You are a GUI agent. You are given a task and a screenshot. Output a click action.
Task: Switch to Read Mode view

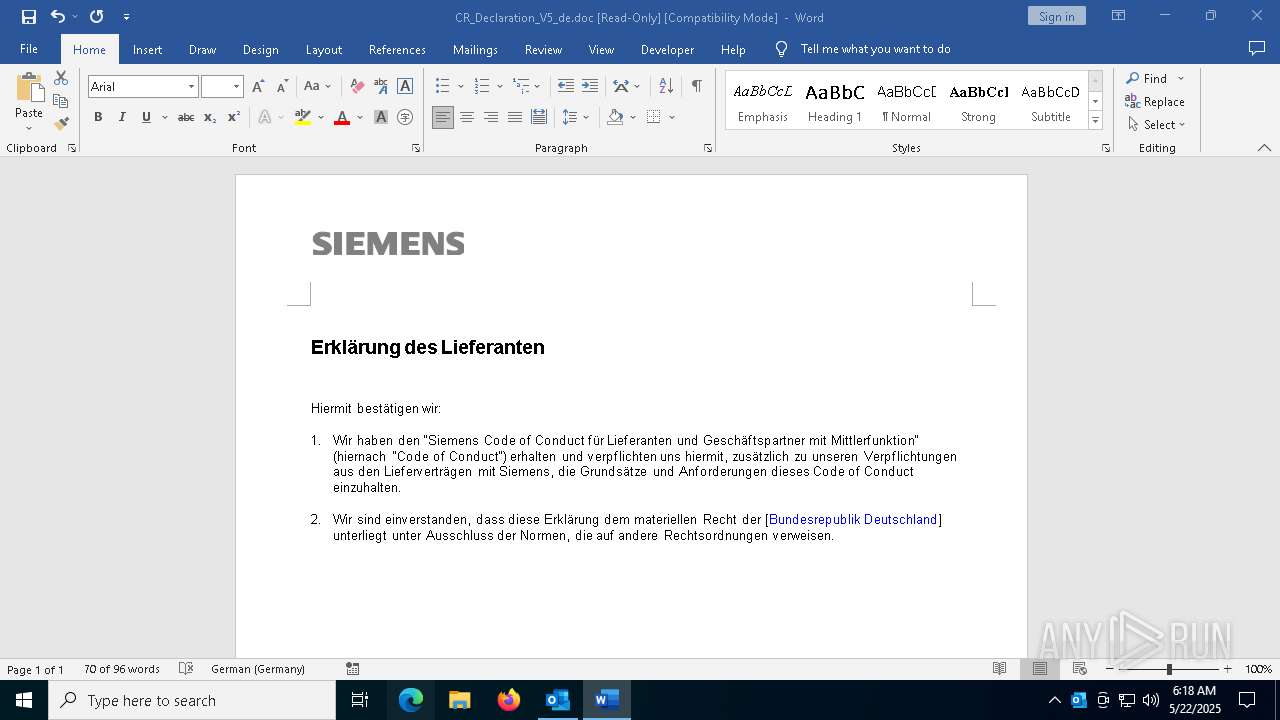[999, 669]
